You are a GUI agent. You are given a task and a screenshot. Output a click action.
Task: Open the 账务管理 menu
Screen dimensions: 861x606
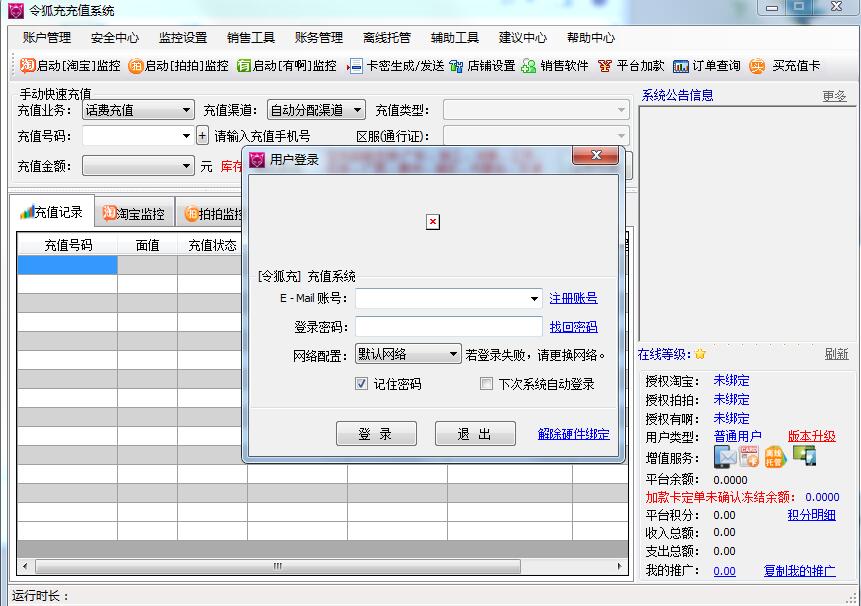[319, 37]
